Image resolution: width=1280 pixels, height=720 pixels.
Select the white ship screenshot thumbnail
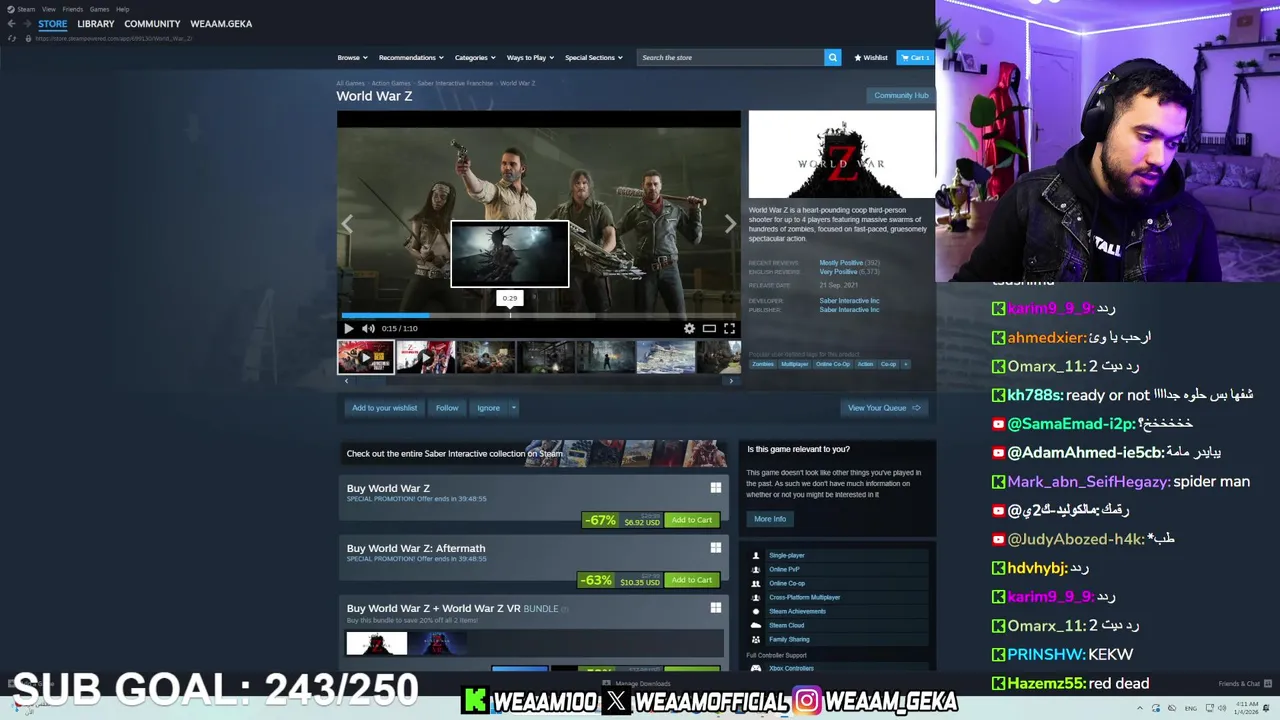[x=666, y=357]
